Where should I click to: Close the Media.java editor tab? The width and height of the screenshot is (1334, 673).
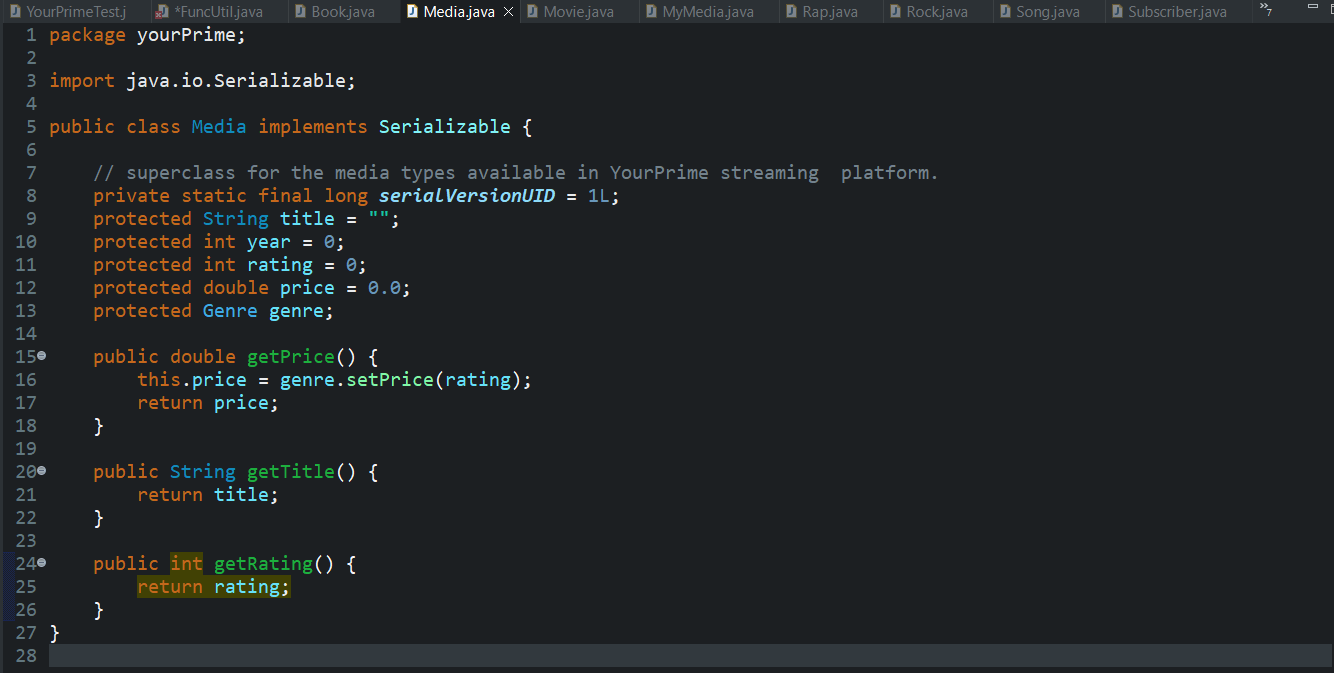click(x=507, y=11)
